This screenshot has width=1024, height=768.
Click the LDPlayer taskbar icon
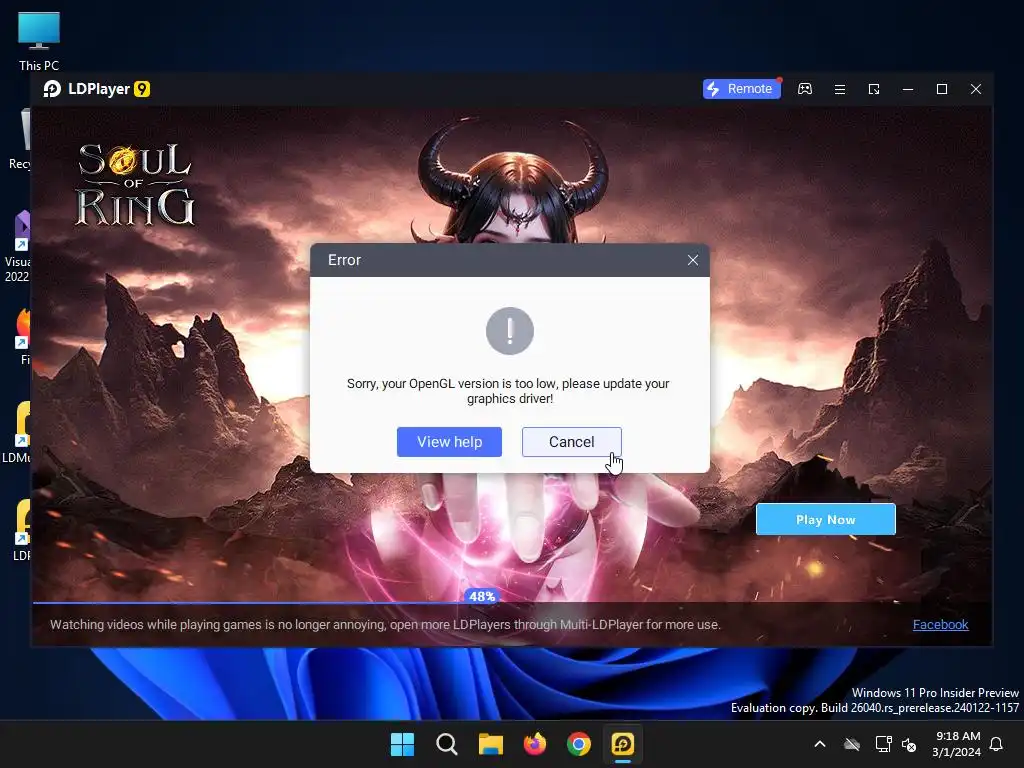coord(623,744)
